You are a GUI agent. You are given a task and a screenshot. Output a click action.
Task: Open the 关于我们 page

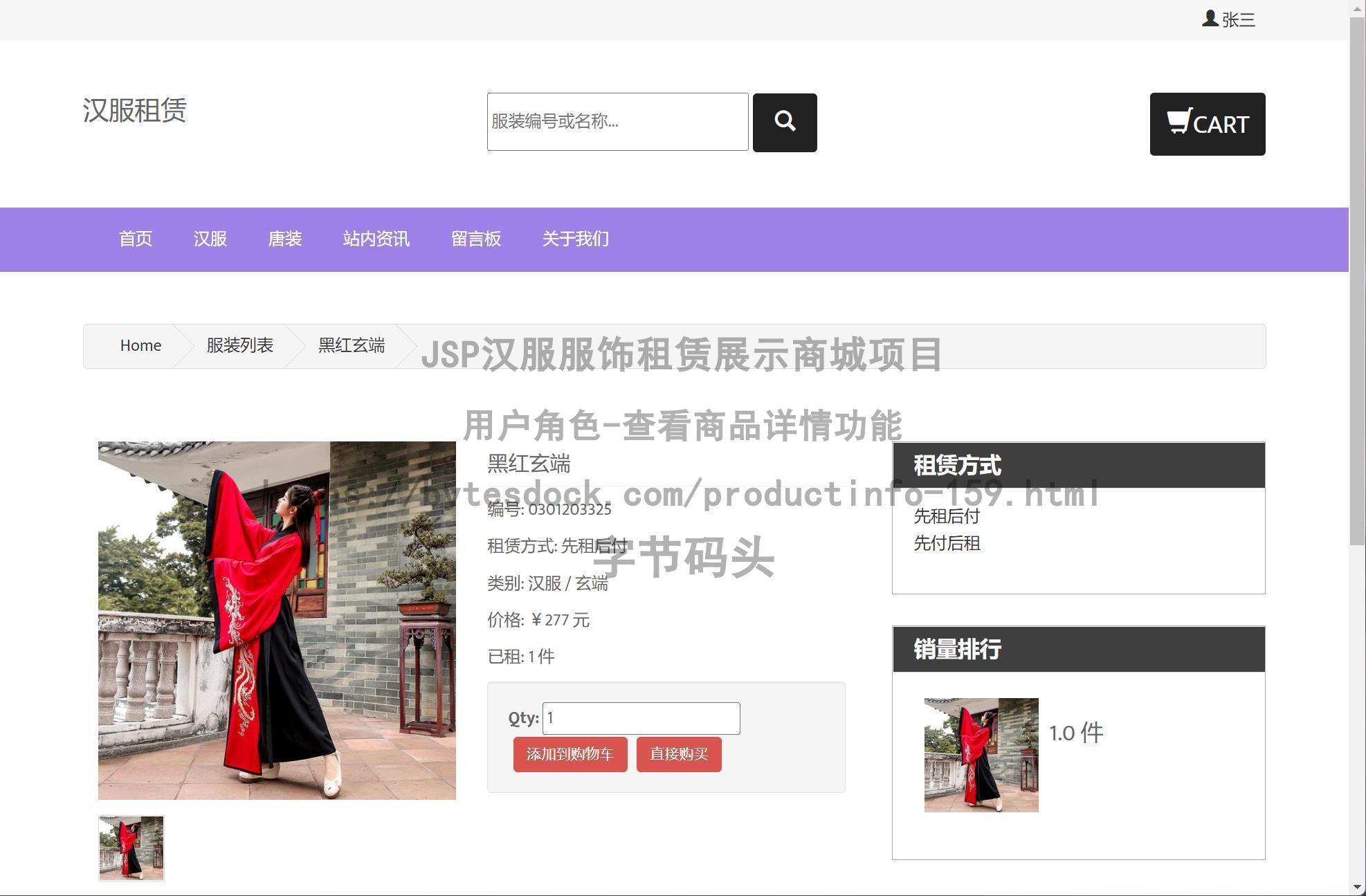tap(575, 239)
